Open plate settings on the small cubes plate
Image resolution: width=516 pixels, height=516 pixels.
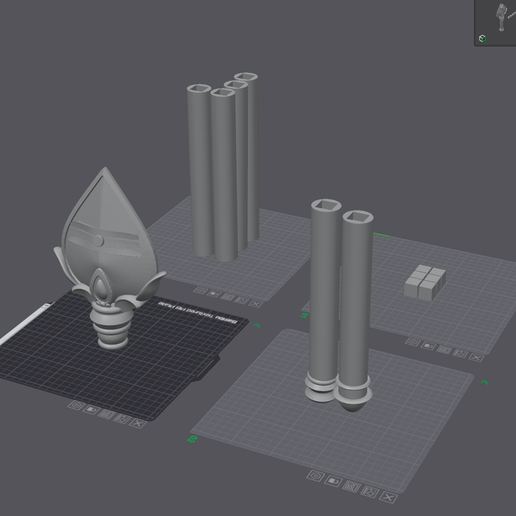click(x=413, y=342)
